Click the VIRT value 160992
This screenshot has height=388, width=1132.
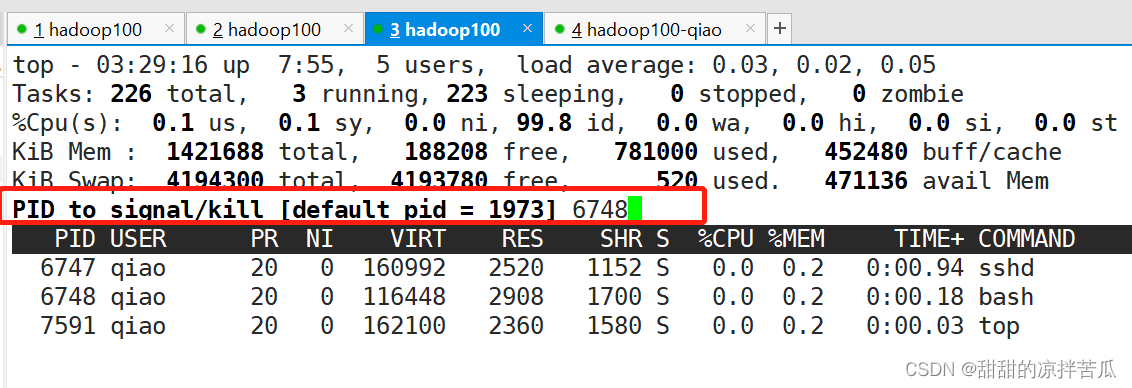[x=404, y=268]
